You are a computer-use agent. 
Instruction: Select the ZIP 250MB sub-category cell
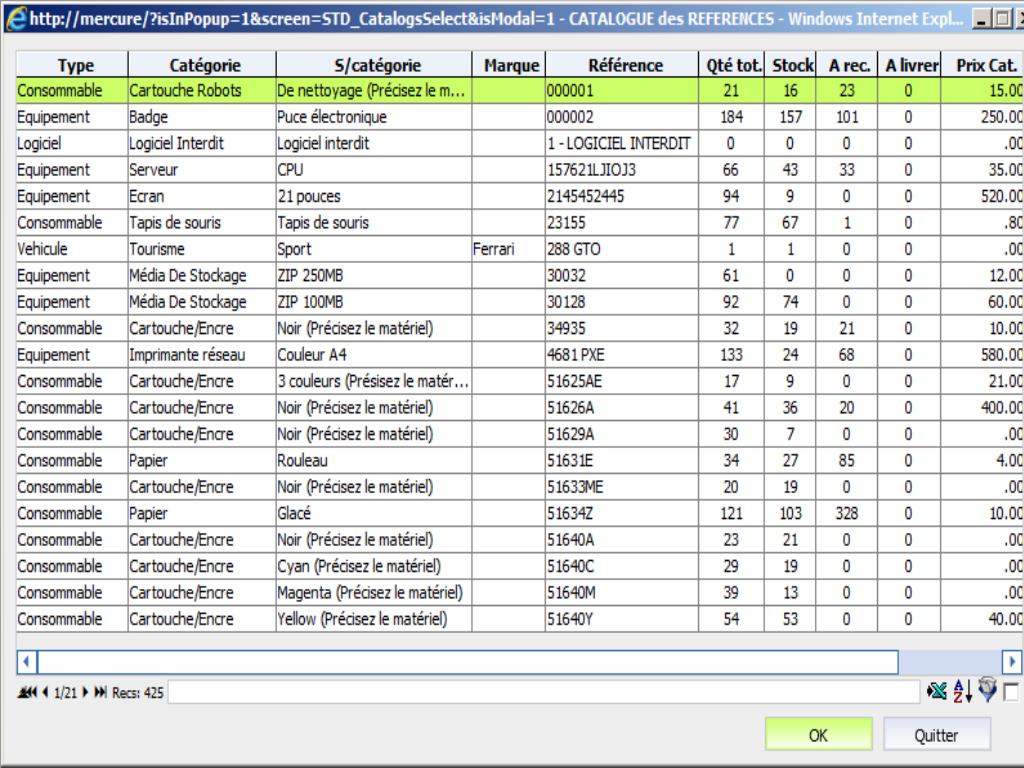tap(374, 276)
